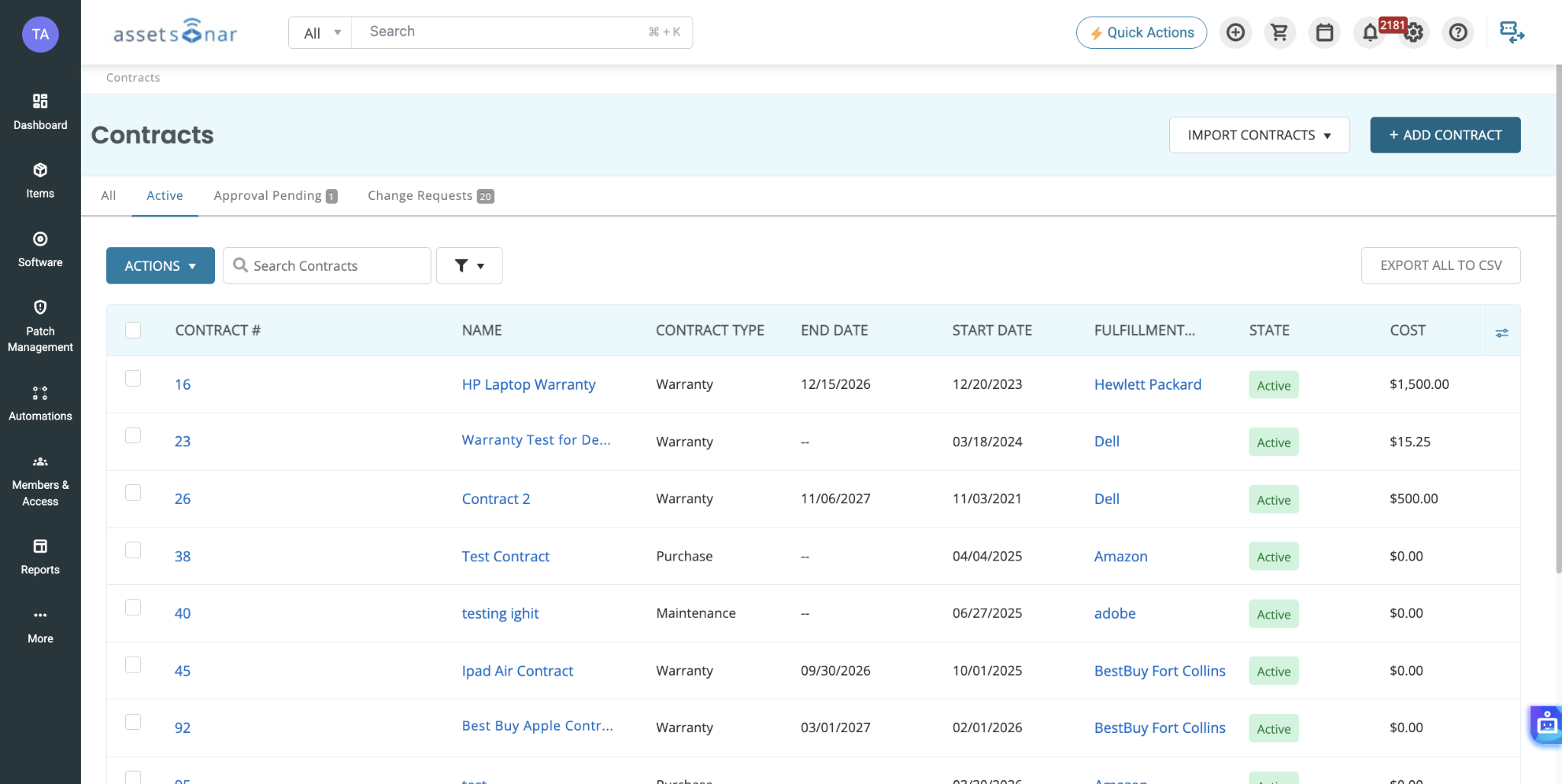1562x784 pixels.
Task: Expand the Import Contracts dropdown
Action: coord(1259,135)
